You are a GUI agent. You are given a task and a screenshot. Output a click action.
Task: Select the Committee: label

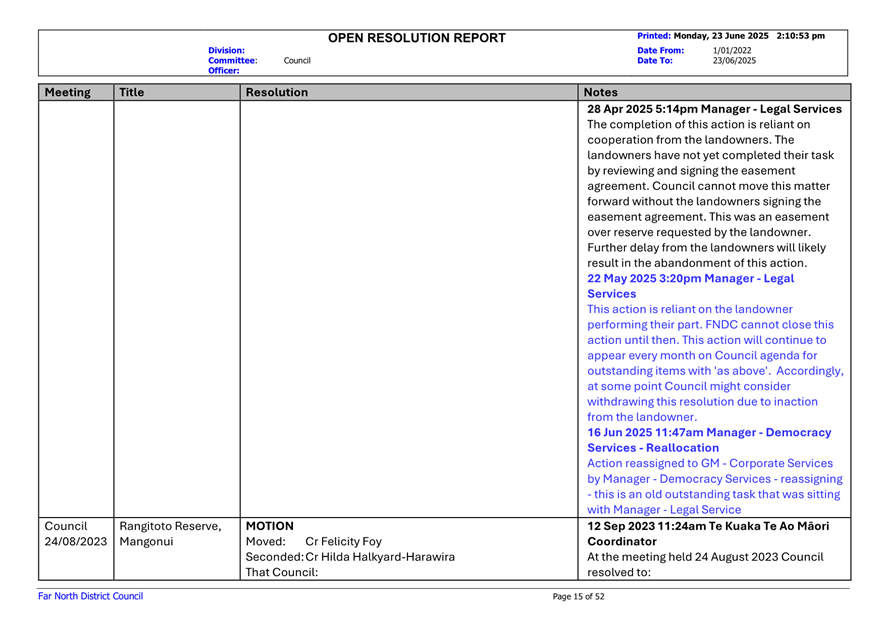pyautogui.click(x=233, y=60)
